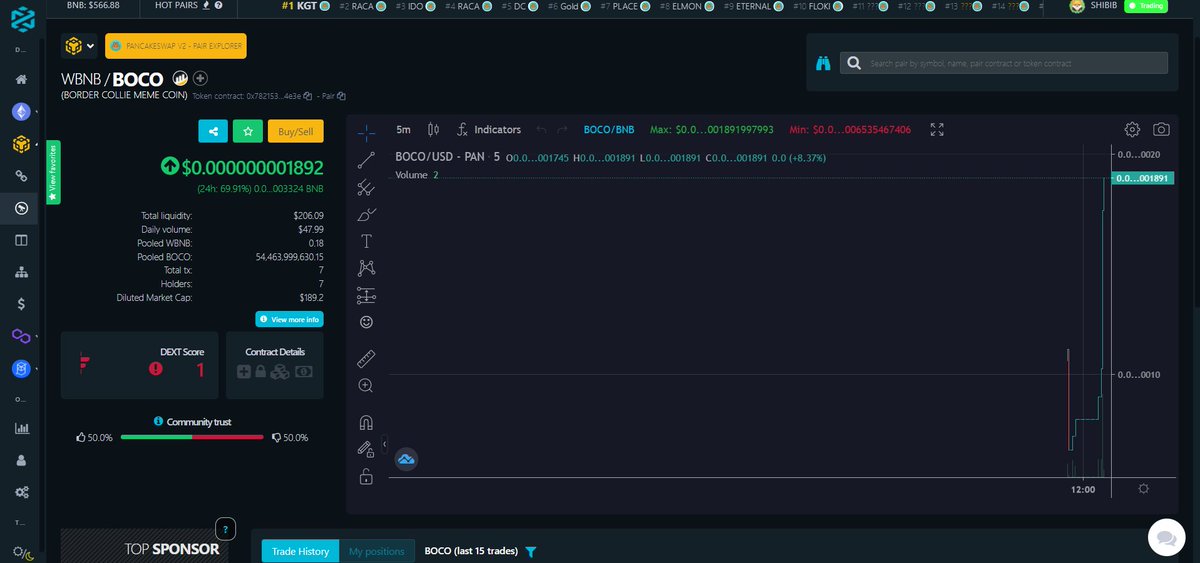Click View more info button

coord(289,319)
